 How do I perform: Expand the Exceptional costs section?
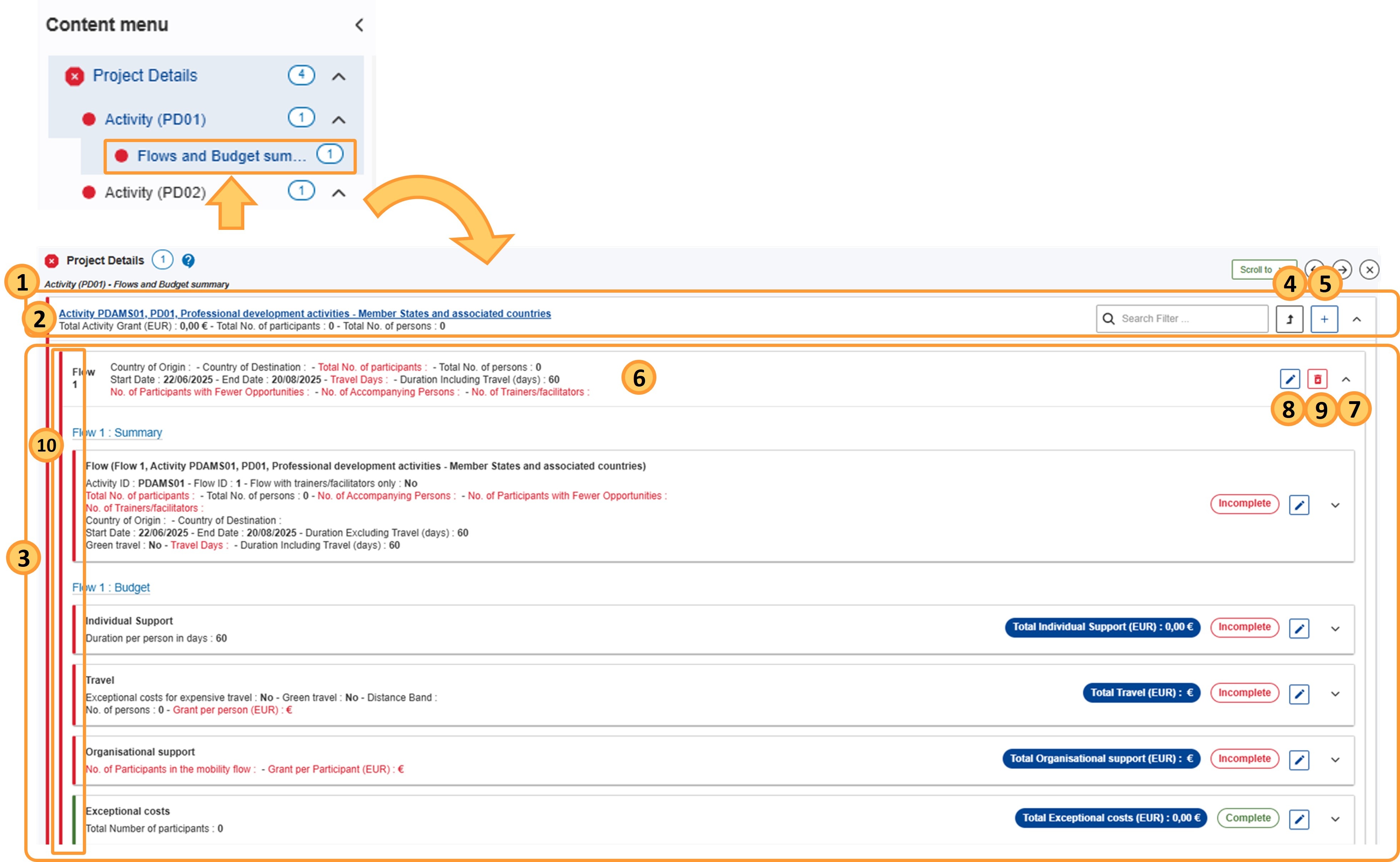pyautogui.click(x=1335, y=819)
